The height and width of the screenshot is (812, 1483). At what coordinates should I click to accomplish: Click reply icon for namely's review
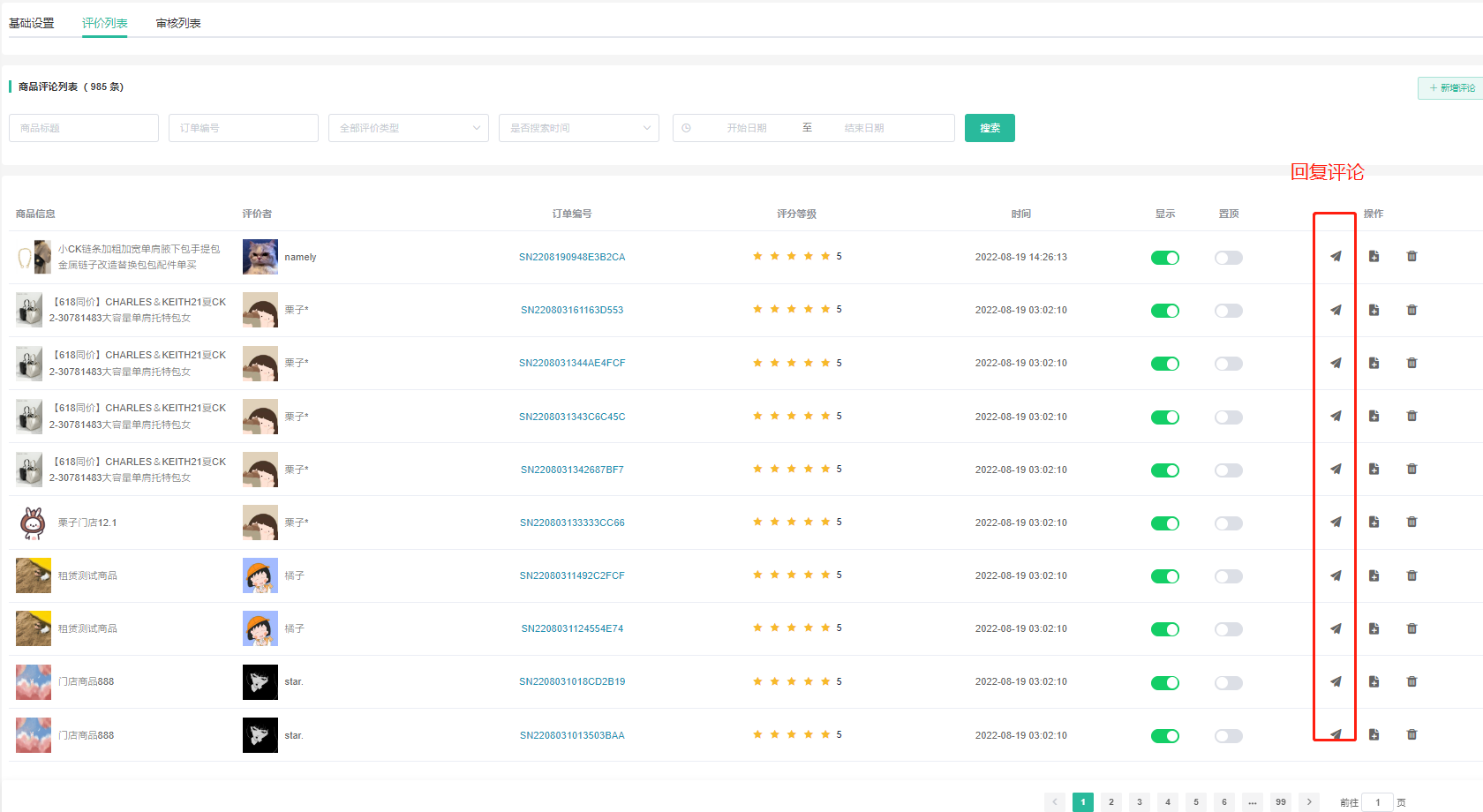point(1336,257)
